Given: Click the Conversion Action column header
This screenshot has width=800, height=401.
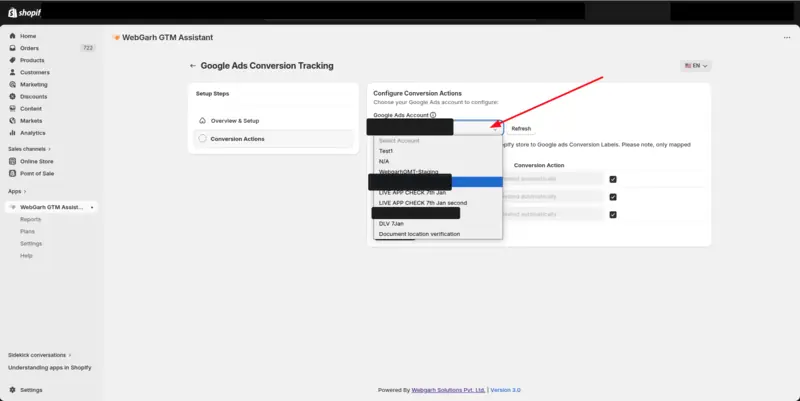Looking at the screenshot, I should click(539, 165).
